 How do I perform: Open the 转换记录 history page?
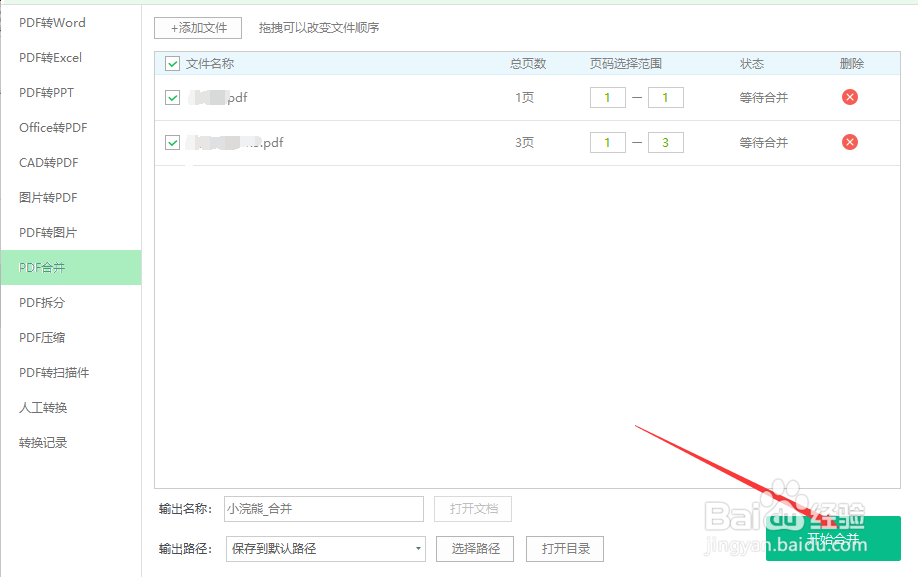[x=40, y=442]
